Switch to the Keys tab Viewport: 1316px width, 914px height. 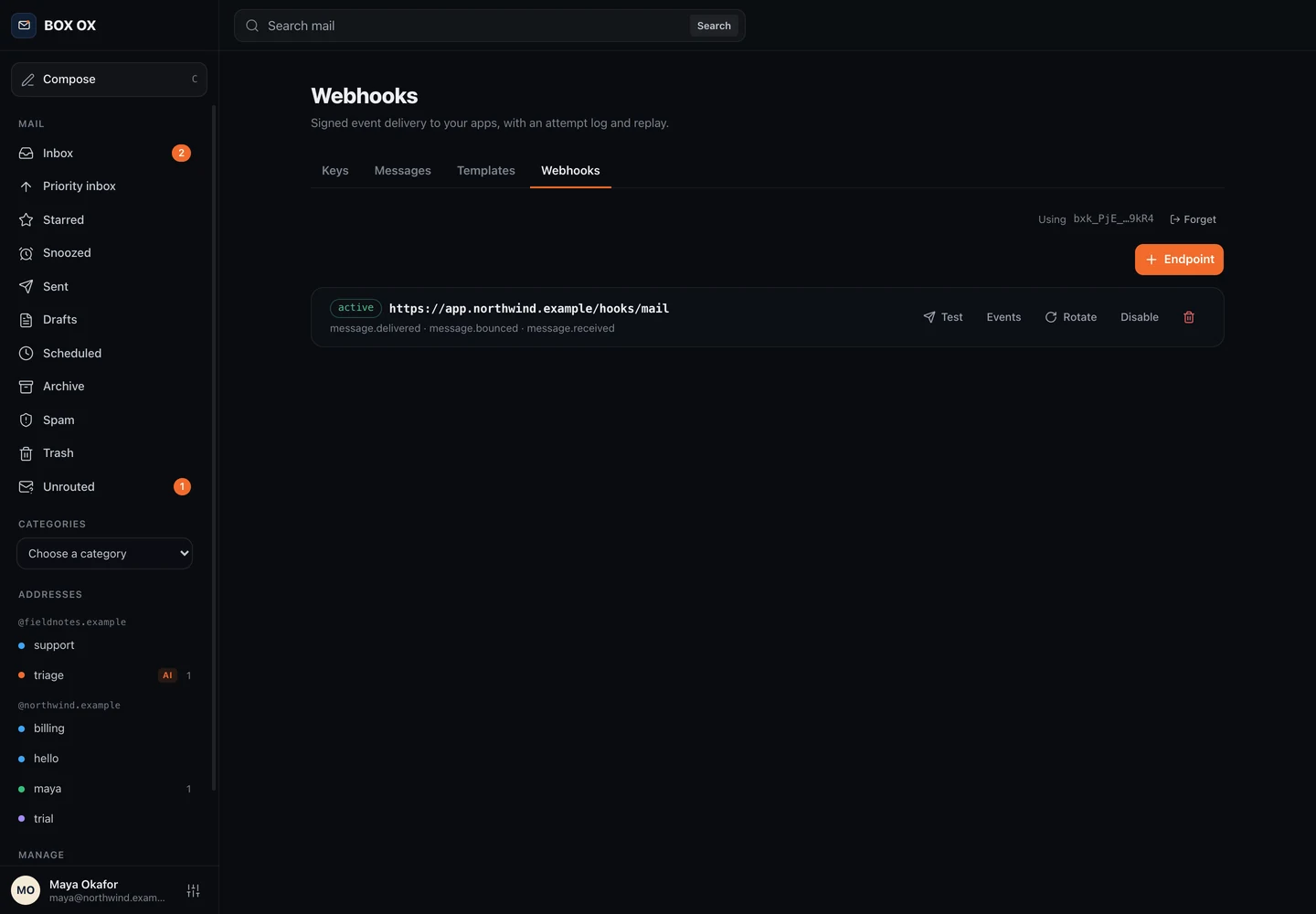click(335, 171)
